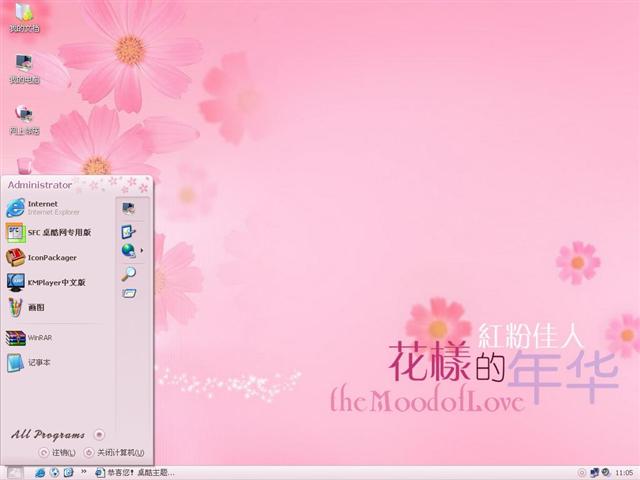
Task: Expand All Programs list
Action: [x=58, y=435]
